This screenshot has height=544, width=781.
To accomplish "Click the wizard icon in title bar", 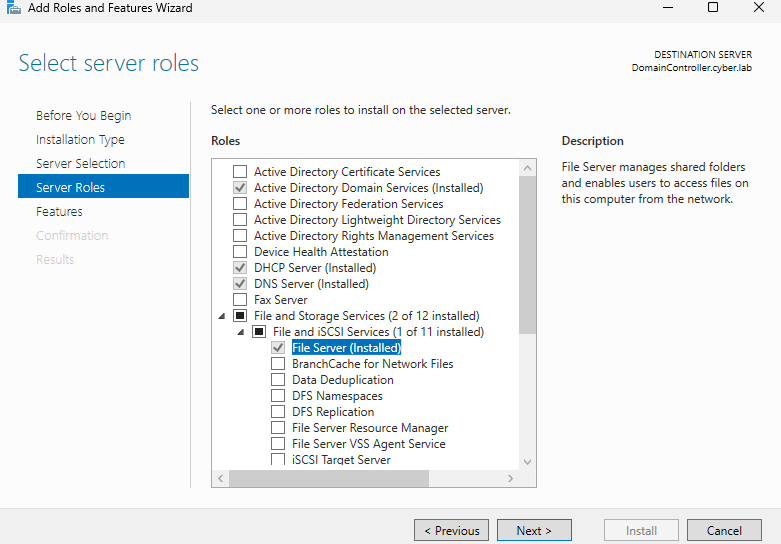I will pyautogui.click(x=13, y=8).
